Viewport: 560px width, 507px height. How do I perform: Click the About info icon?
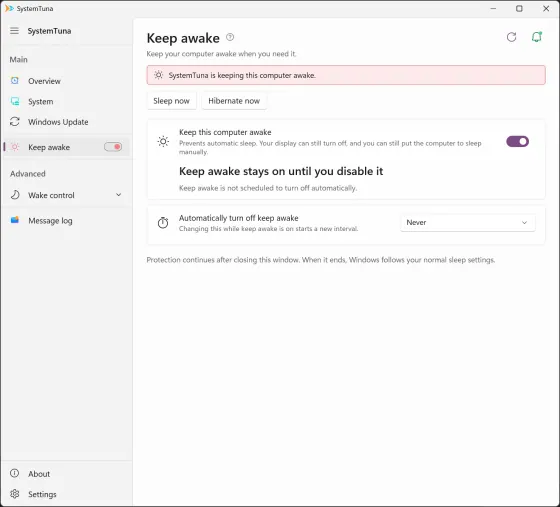coord(14,473)
